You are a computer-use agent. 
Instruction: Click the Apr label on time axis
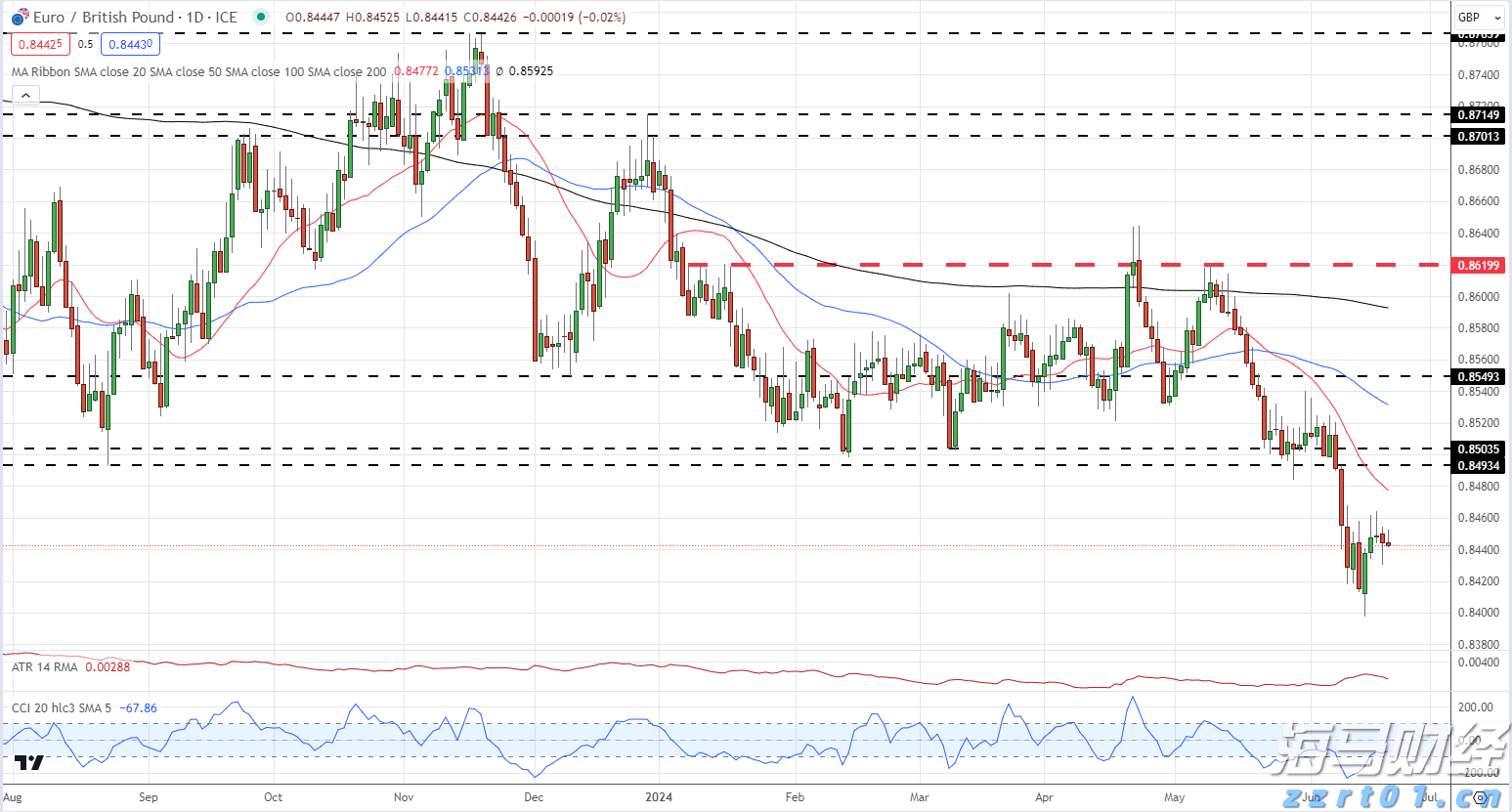click(x=1045, y=796)
